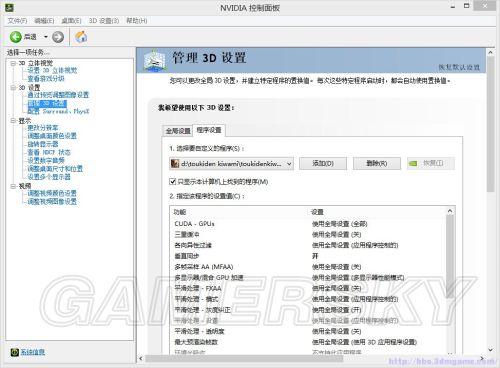Collapse the 显示 tree node
The width and height of the screenshot is (500, 368).
[13, 120]
